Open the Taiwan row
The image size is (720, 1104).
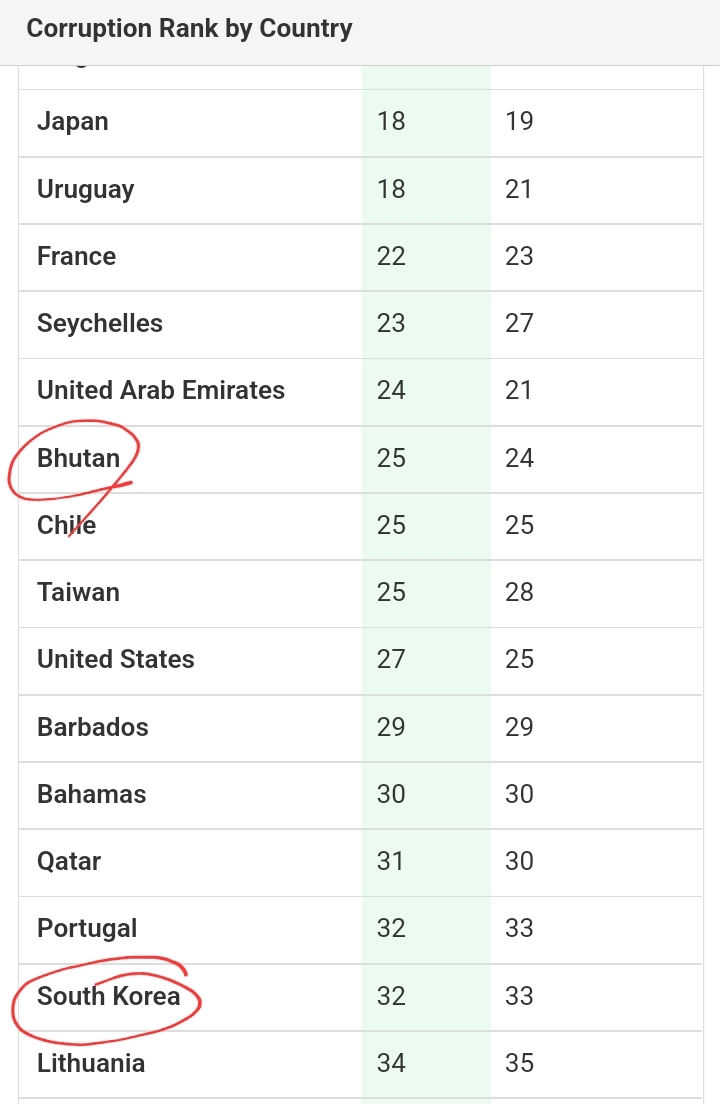click(x=360, y=593)
